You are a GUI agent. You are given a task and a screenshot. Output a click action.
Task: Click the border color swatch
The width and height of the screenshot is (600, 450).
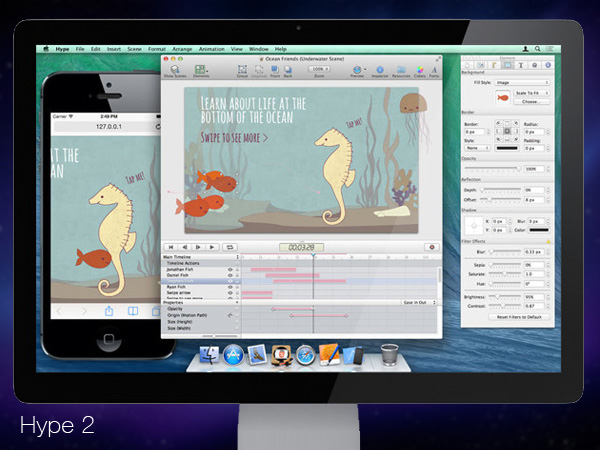click(x=507, y=148)
